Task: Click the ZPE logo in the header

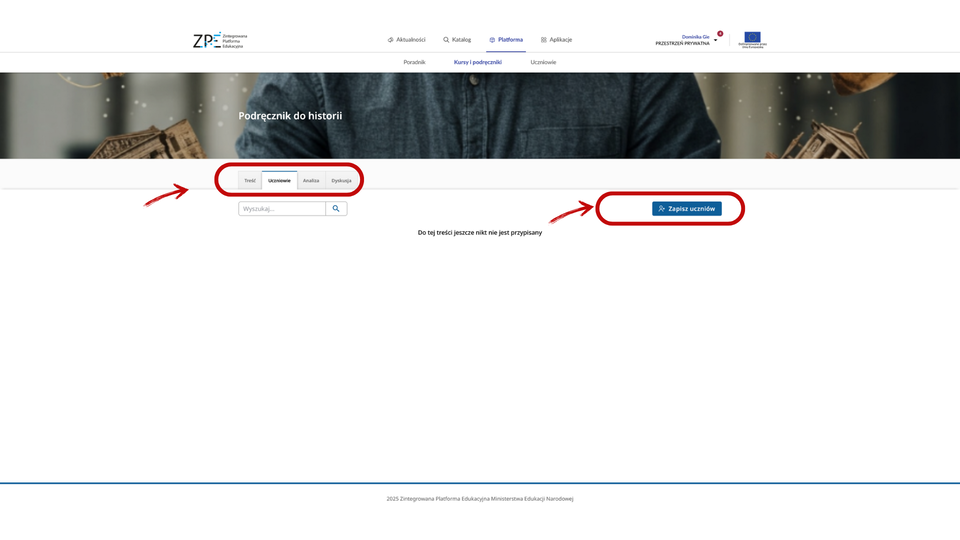Action: pos(219,40)
